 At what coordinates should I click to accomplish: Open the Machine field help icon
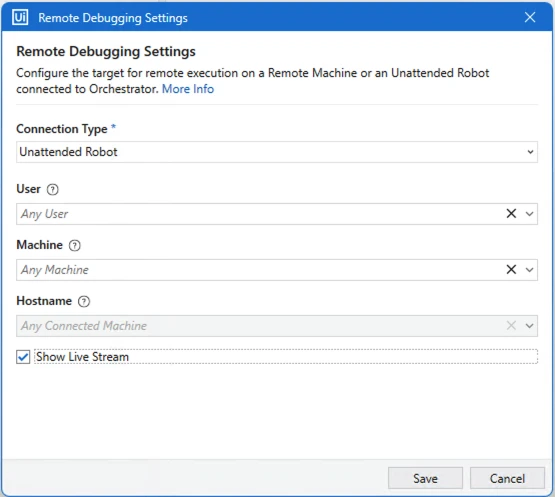[x=75, y=245]
